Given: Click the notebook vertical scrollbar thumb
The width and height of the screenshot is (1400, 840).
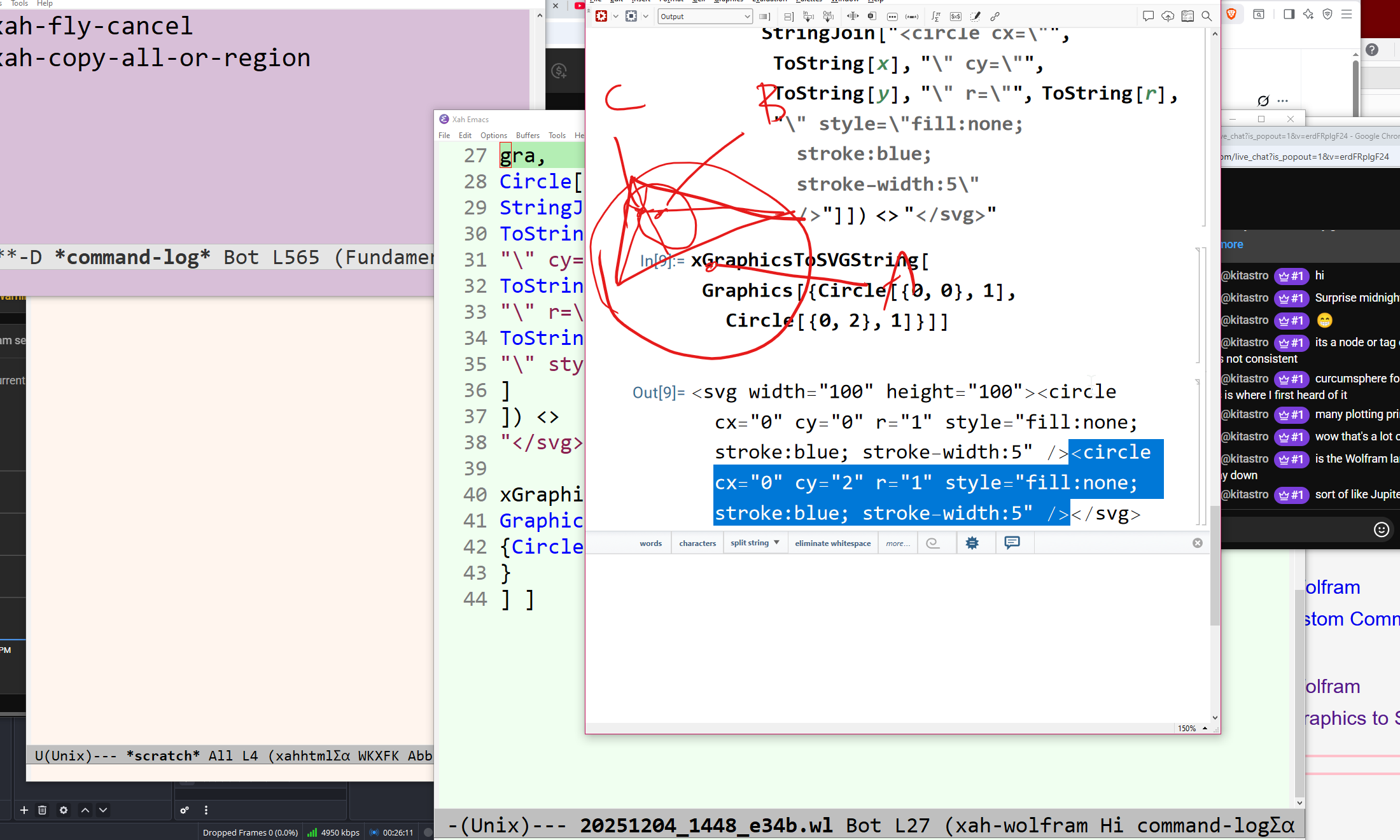Looking at the screenshot, I should coord(1215,566).
